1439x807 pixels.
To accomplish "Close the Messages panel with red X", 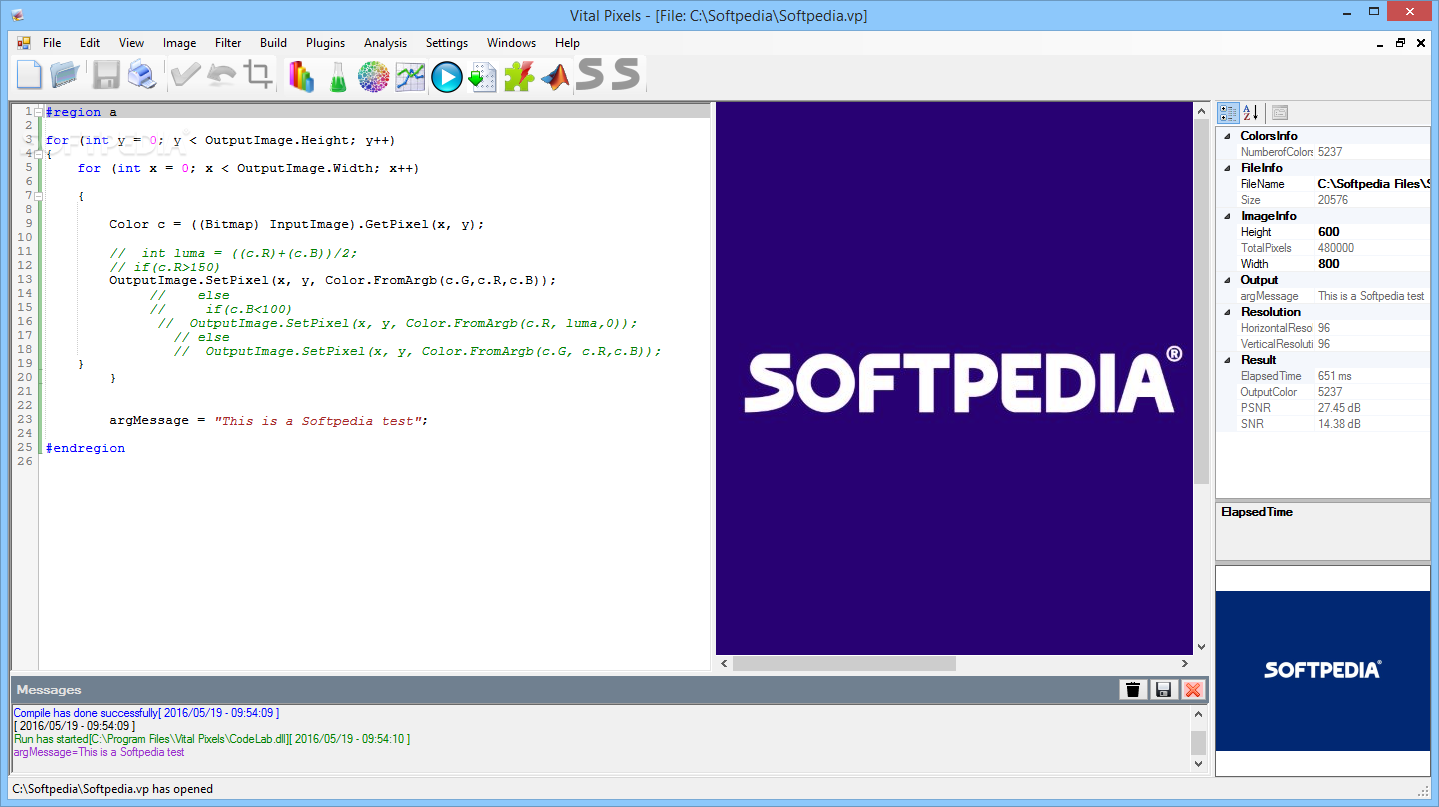I will click(x=1193, y=689).
